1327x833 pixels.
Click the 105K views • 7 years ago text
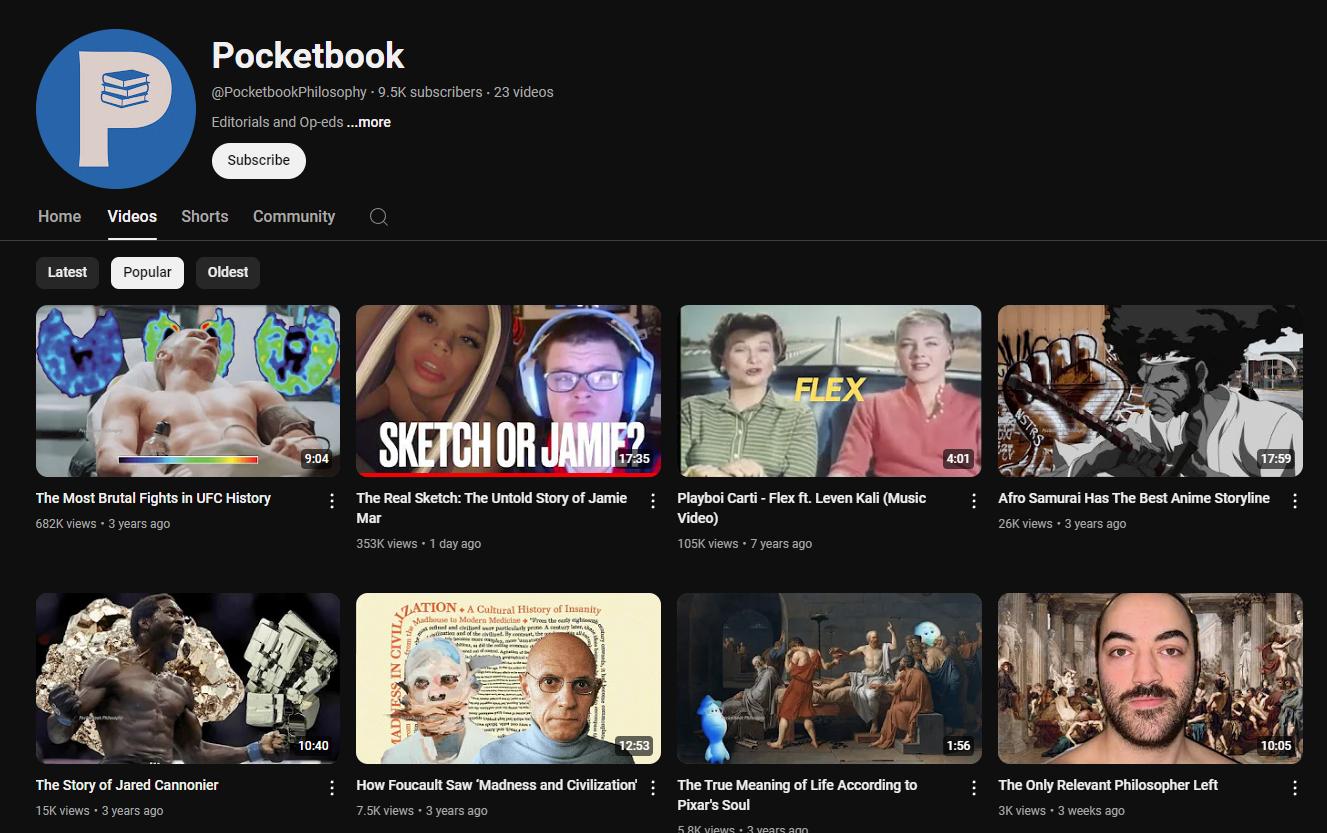click(744, 544)
